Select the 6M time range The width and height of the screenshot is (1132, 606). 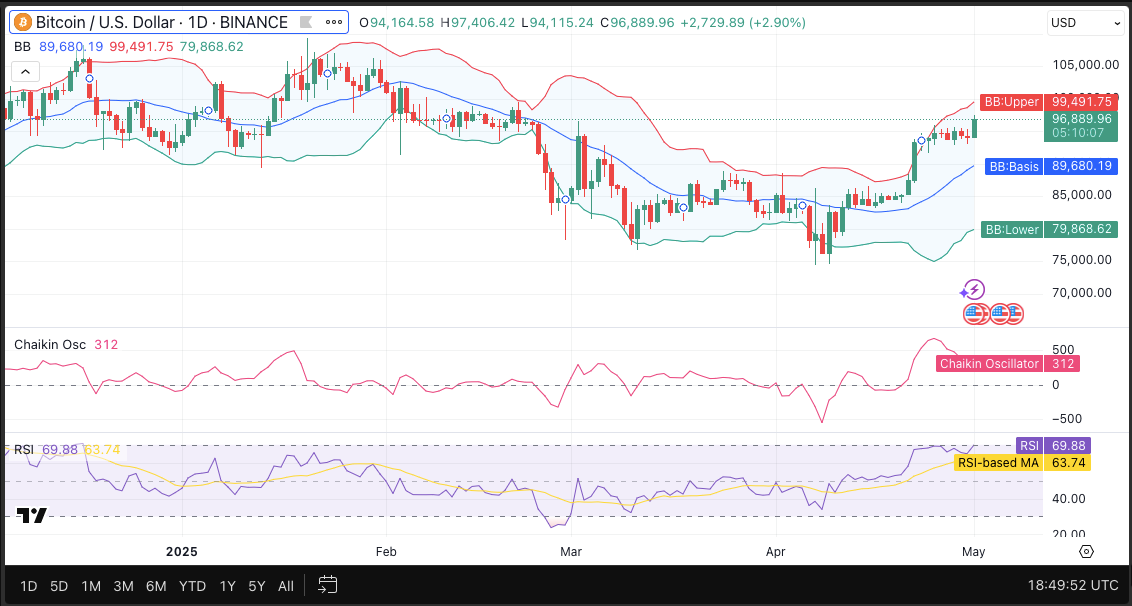coord(156,586)
